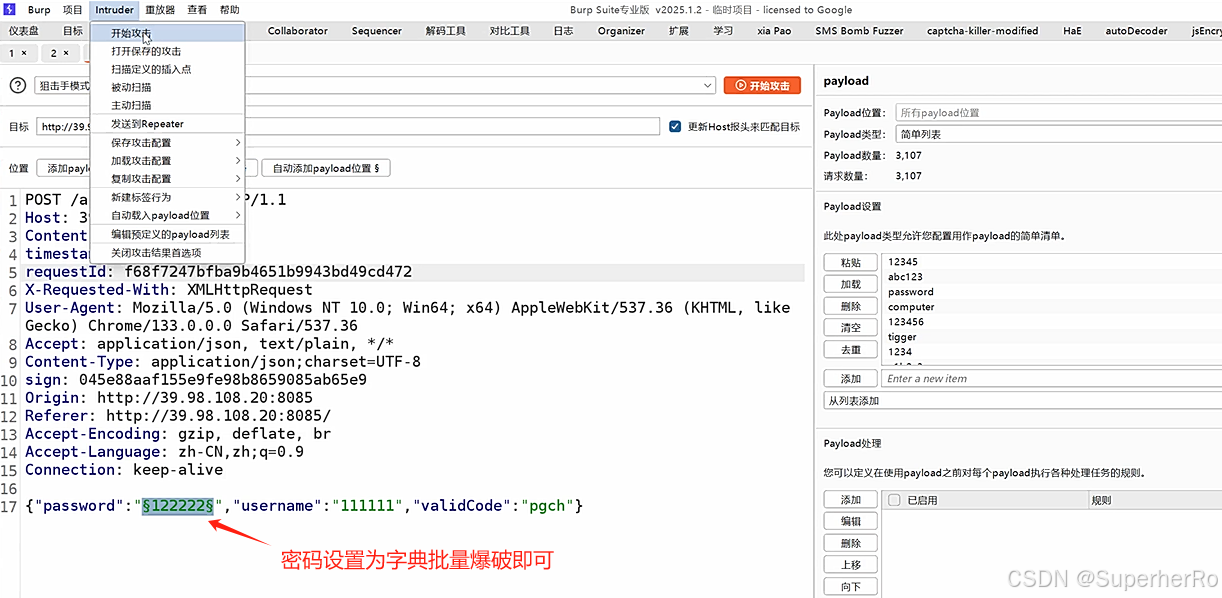Close Intruder tab 1 with its ×
Viewport: 1222px width, 598px height.
pos(25,53)
